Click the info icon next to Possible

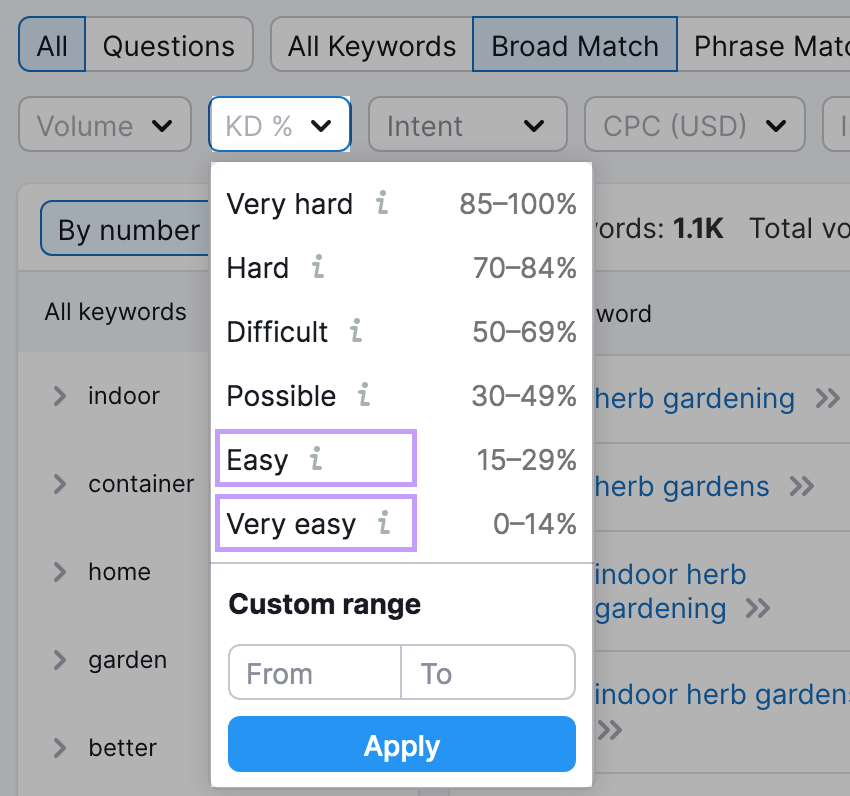(363, 396)
